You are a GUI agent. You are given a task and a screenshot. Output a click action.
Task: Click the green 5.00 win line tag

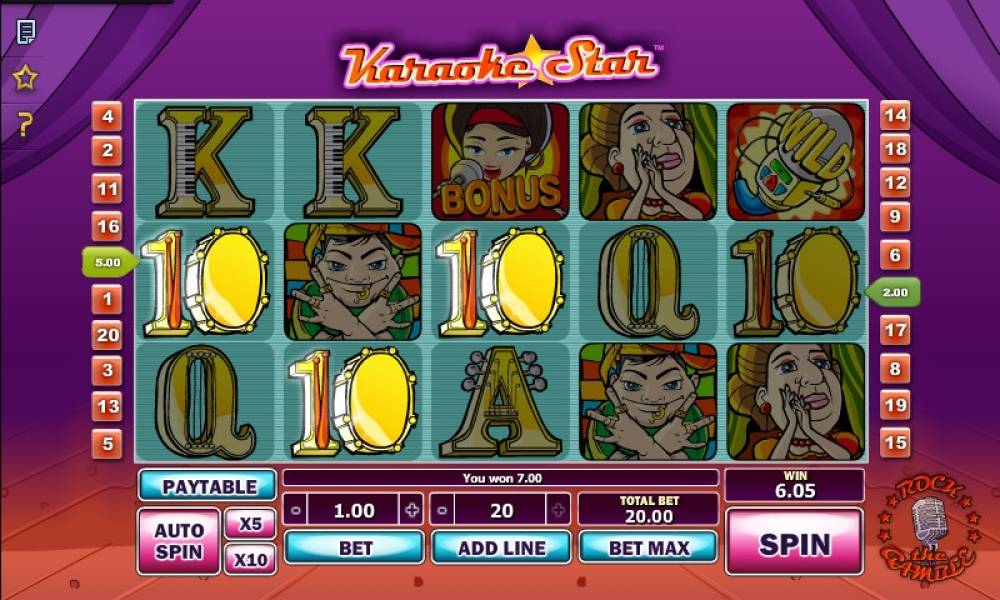(109, 262)
